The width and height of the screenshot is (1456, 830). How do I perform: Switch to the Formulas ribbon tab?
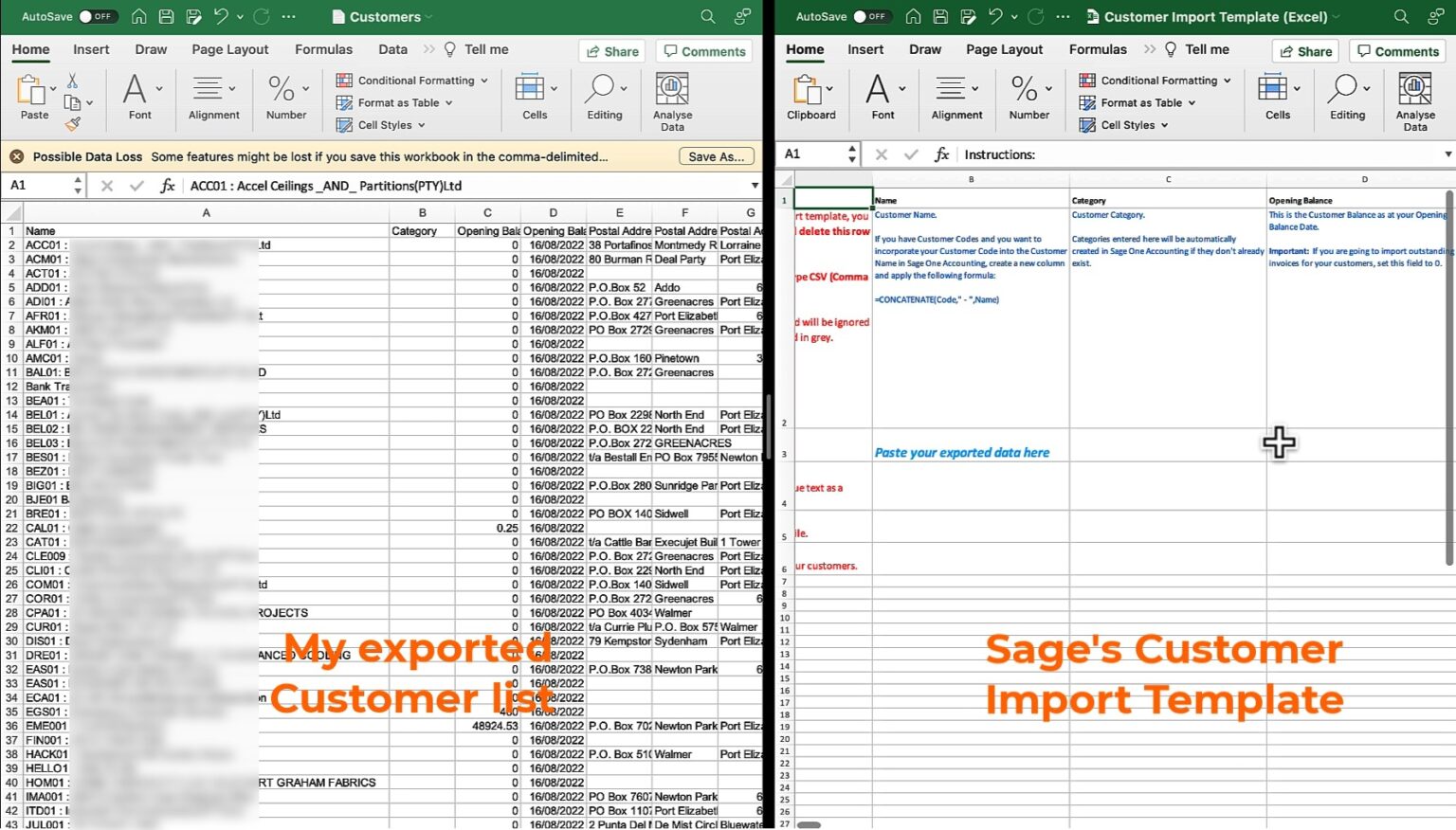click(x=323, y=49)
